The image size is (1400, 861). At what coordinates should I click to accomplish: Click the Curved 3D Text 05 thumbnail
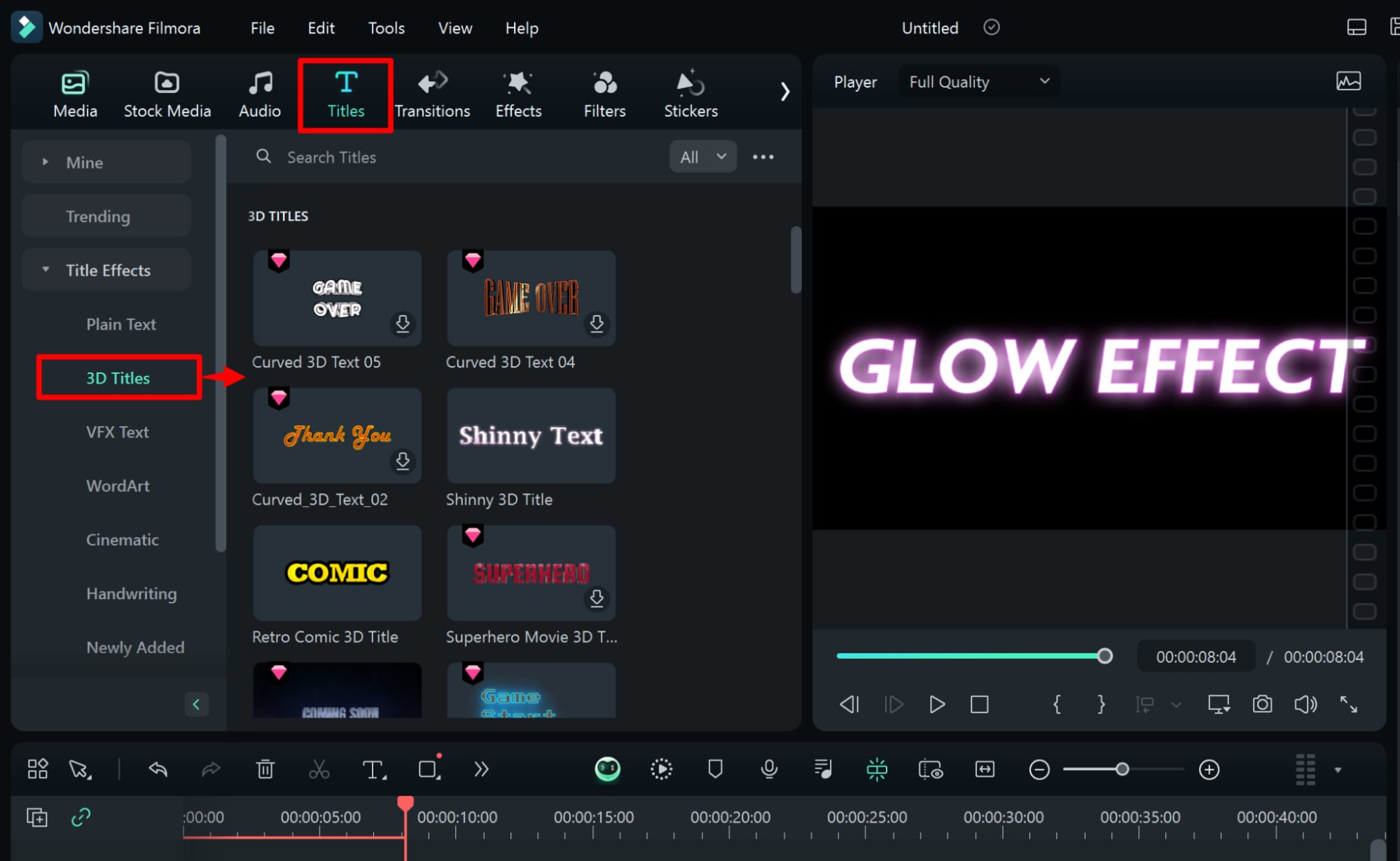[337, 296]
